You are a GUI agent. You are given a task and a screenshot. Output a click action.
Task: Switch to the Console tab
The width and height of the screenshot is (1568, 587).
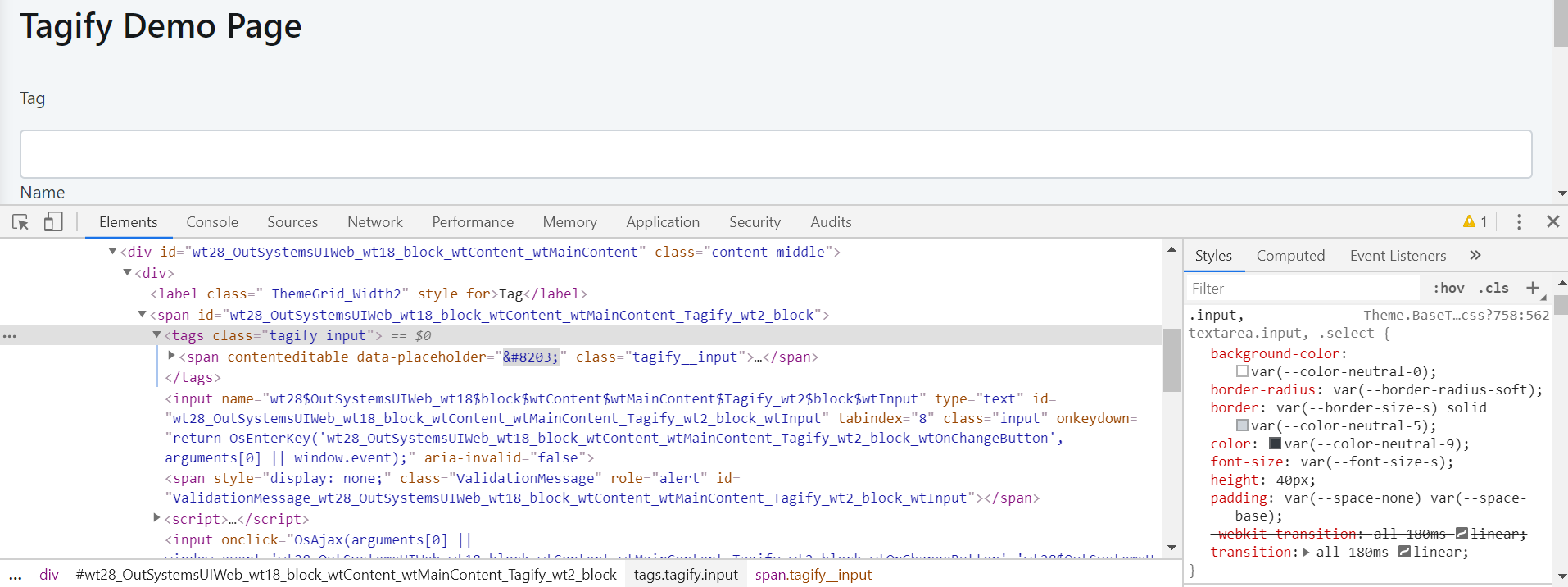(x=212, y=222)
